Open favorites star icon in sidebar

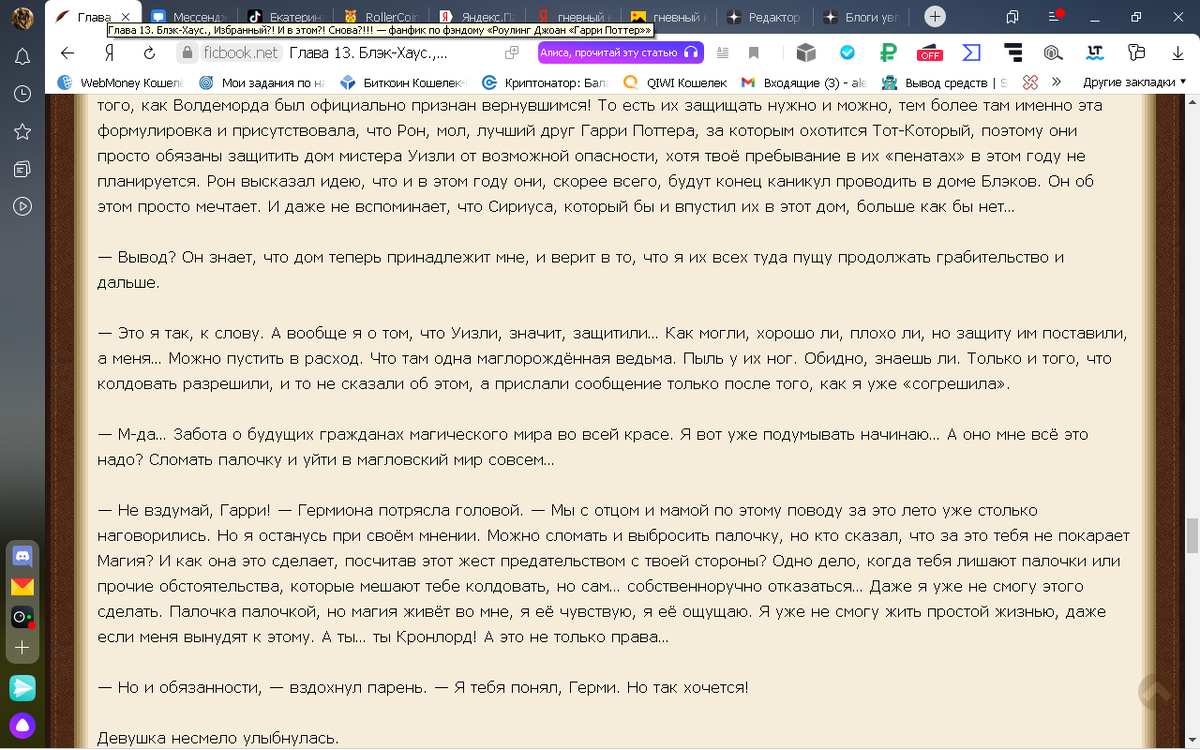(x=22, y=131)
